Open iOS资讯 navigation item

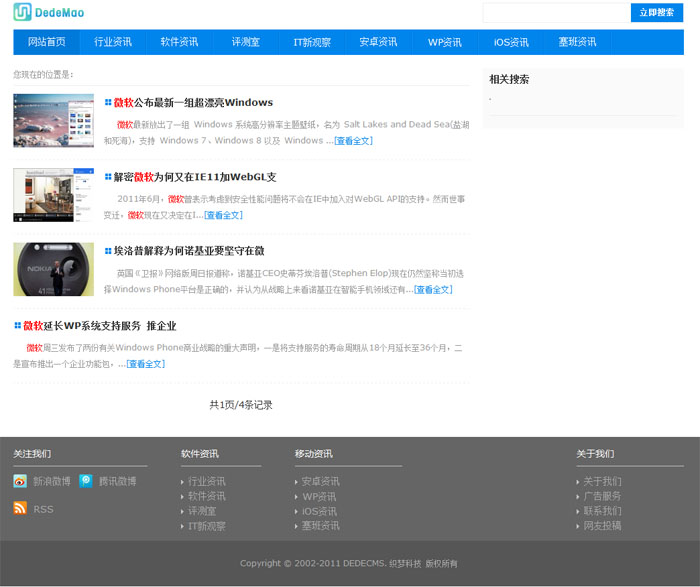point(511,42)
